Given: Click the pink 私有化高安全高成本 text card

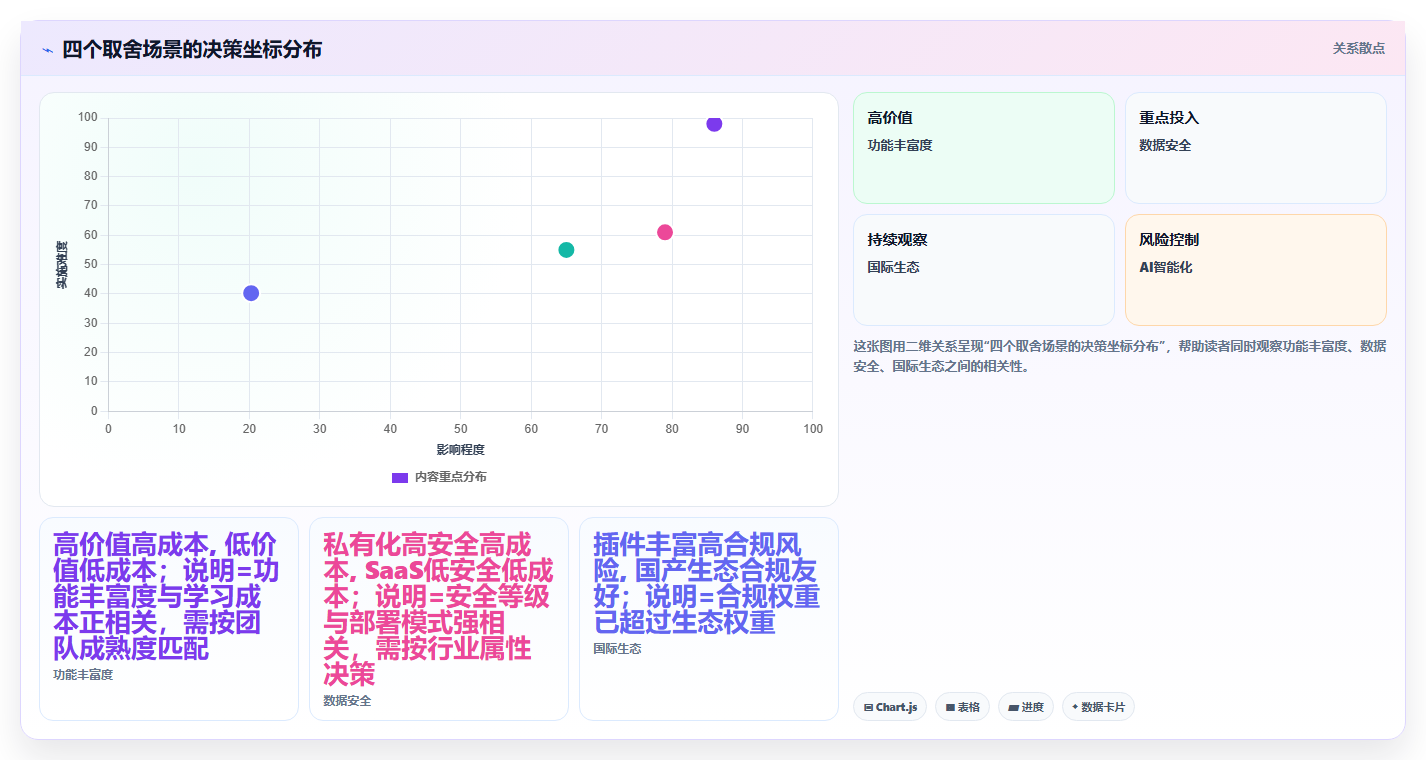Looking at the screenshot, I should (x=439, y=619).
